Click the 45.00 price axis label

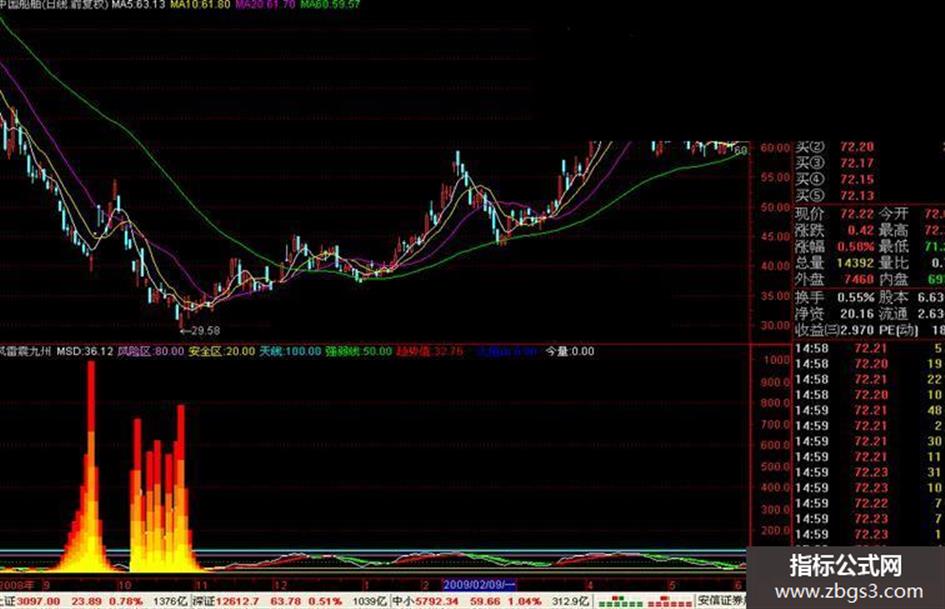[775, 236]
